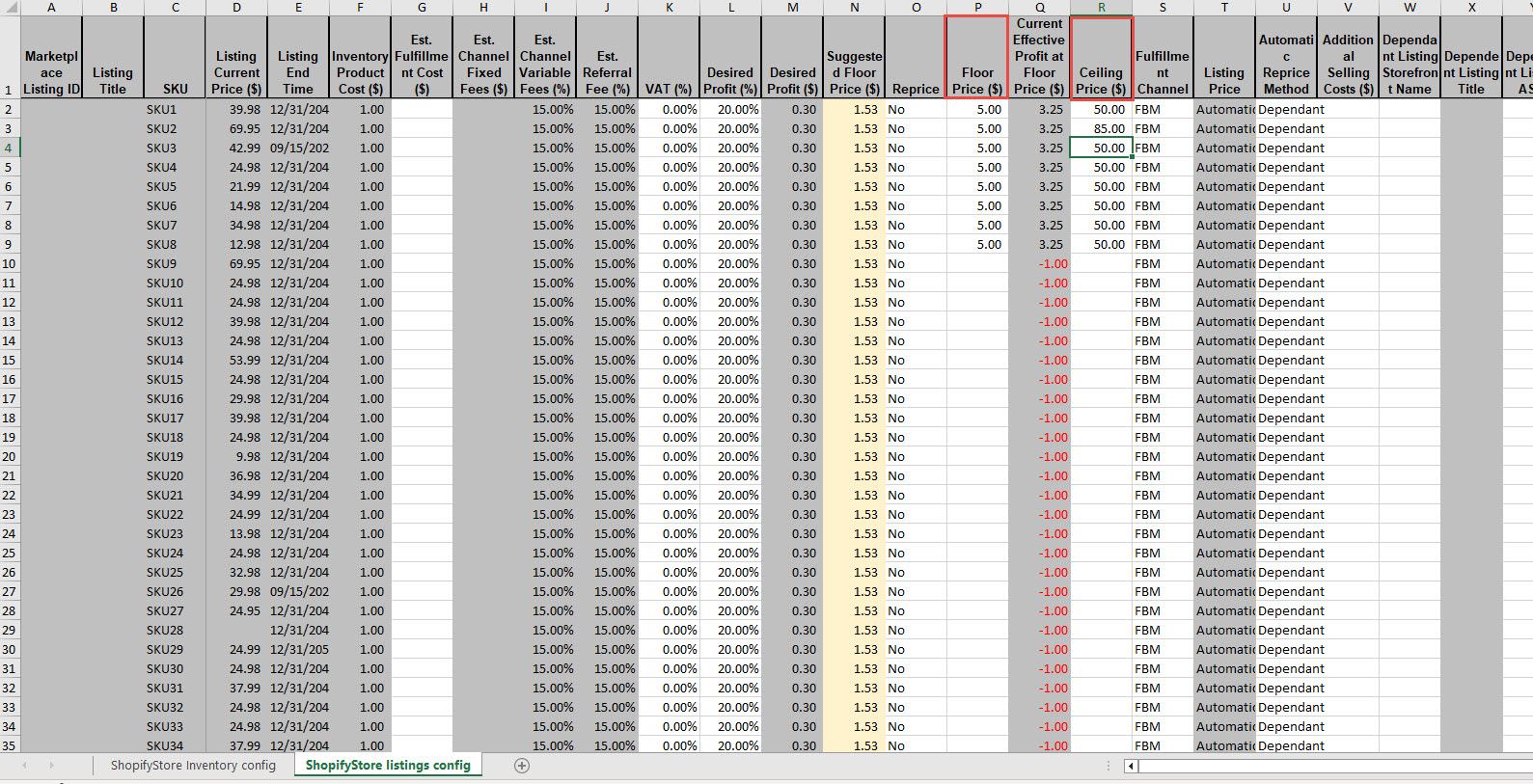Image resolution: width=1533 pixels, height=784 pixels.
Task: Select referral fee 15.00% for SKU4
Action: 607,167
